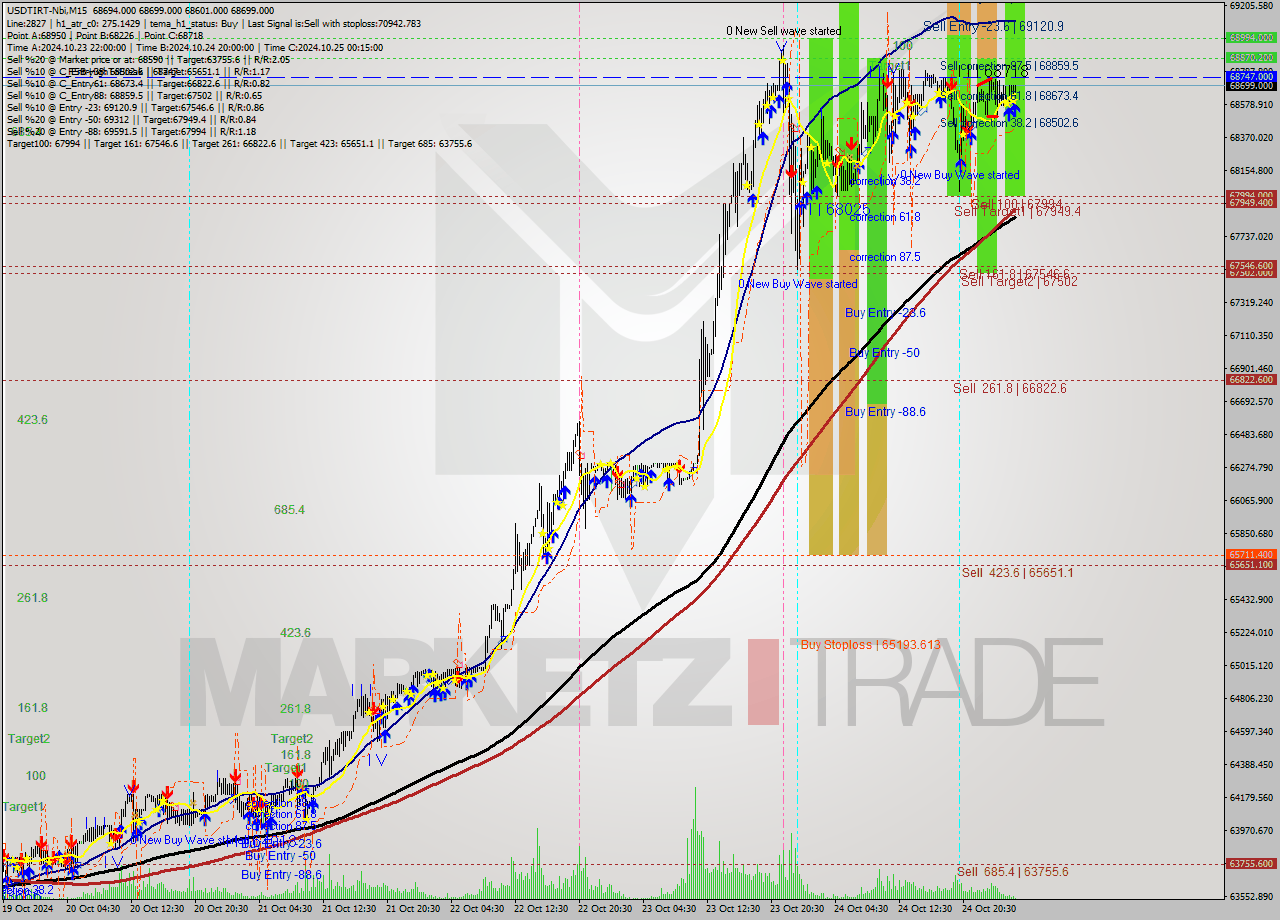Click the red 63755.600 price tag
The width and height of the screenshot is (1280, 920).
point(1251,863)
